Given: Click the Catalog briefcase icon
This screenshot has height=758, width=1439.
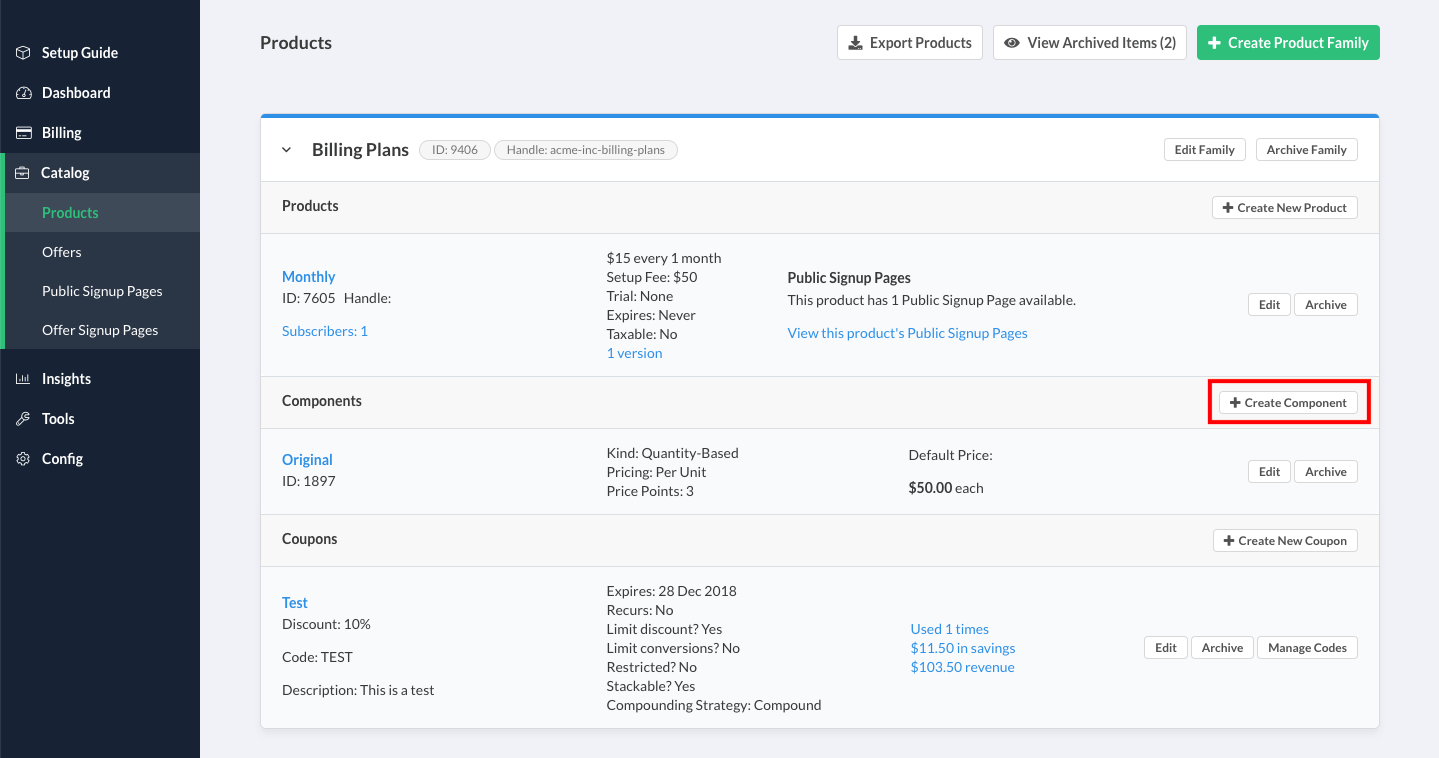Looking at the screenshot, I should 23,173.
